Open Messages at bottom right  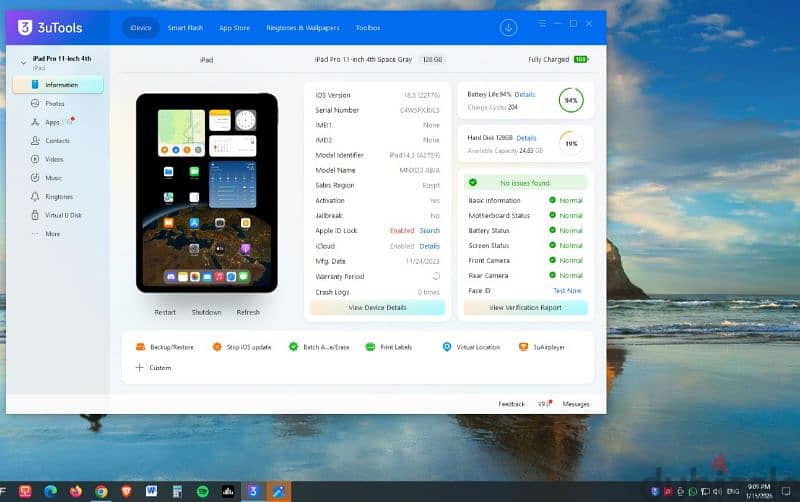(576, 404)
